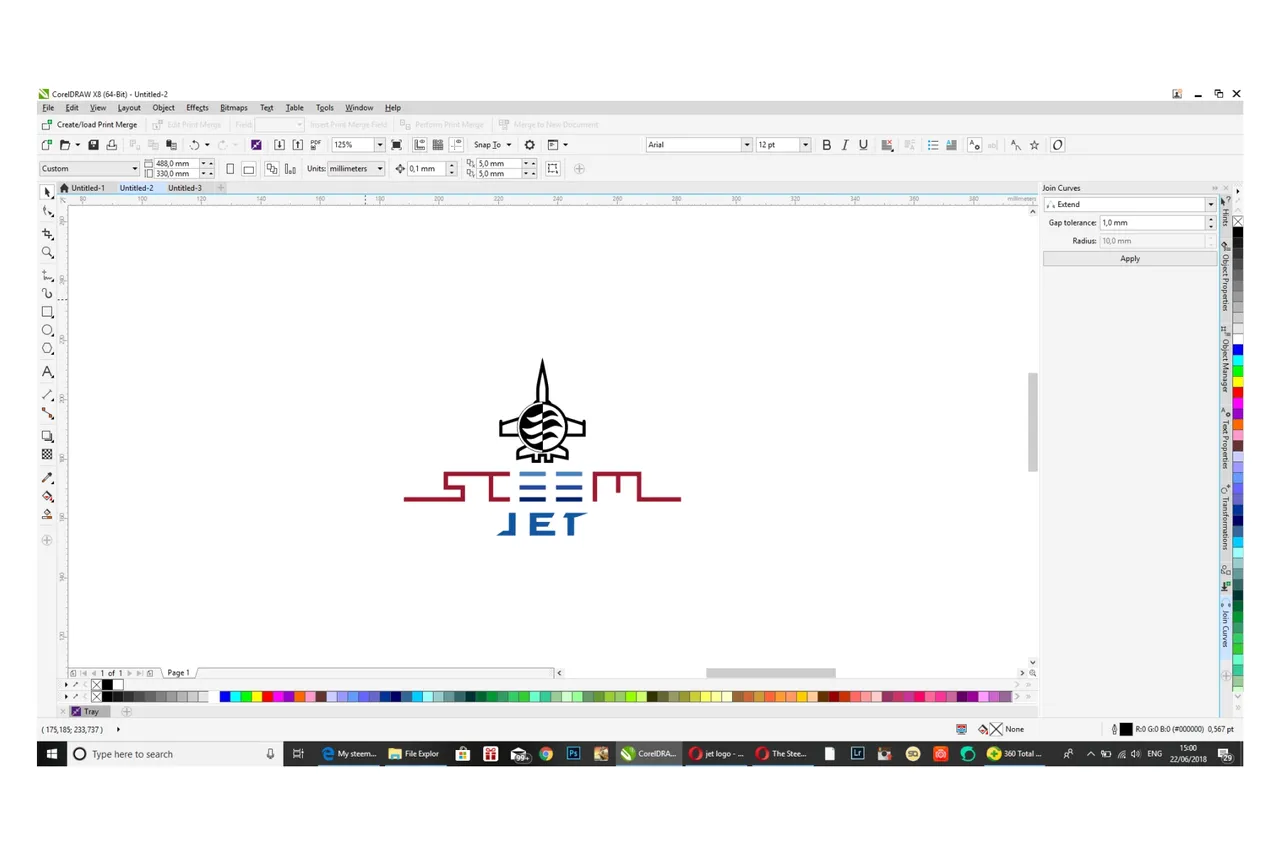
Task: Click the yellow swatch in vertical palette
Action: pos(1238,381)
